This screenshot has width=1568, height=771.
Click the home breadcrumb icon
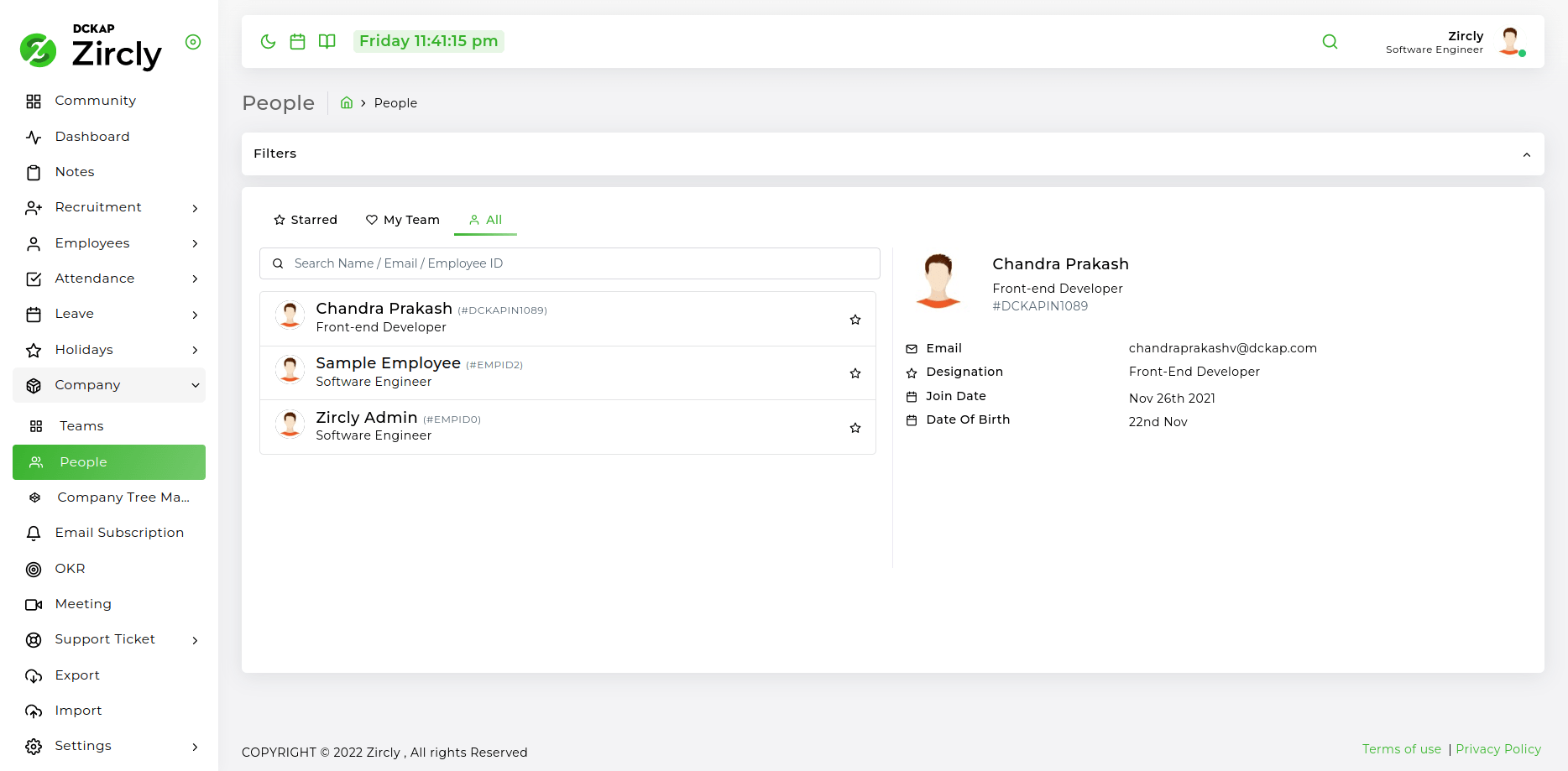[346, 103]
